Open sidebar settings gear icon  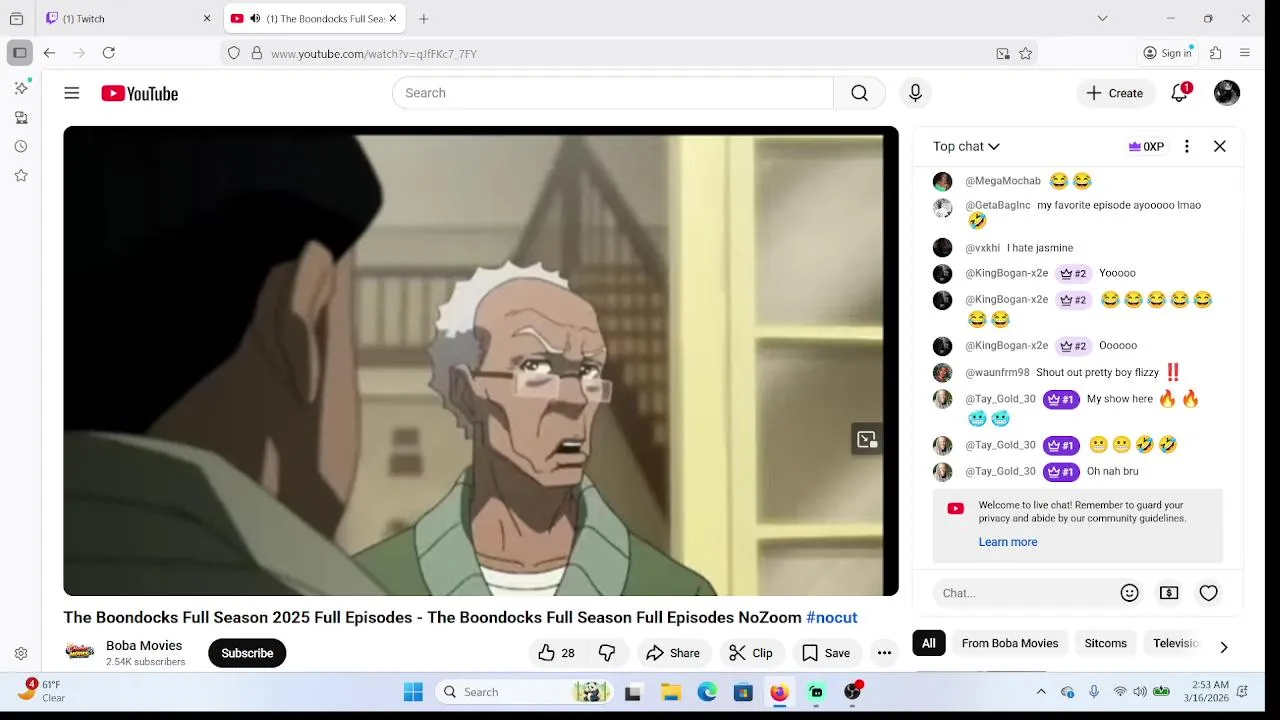[x=21, y=653]
